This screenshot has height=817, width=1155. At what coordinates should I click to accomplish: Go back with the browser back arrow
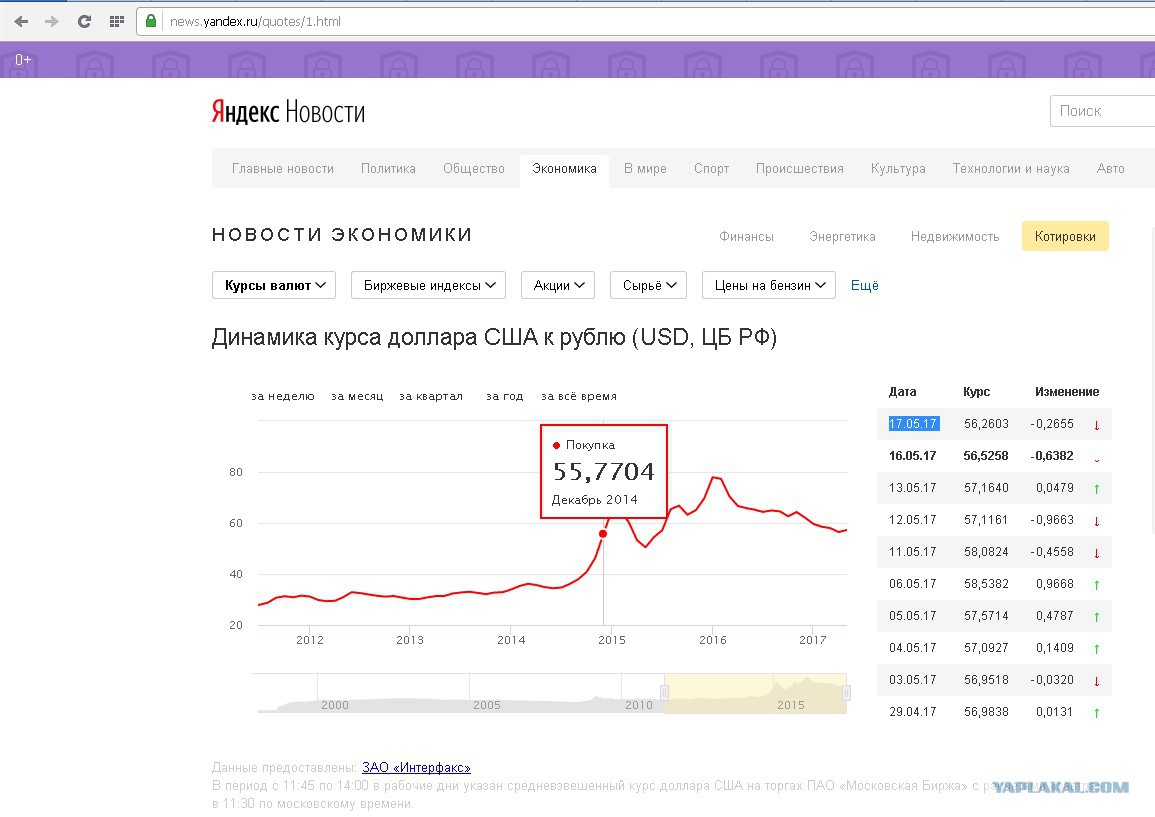coord(21,21)
